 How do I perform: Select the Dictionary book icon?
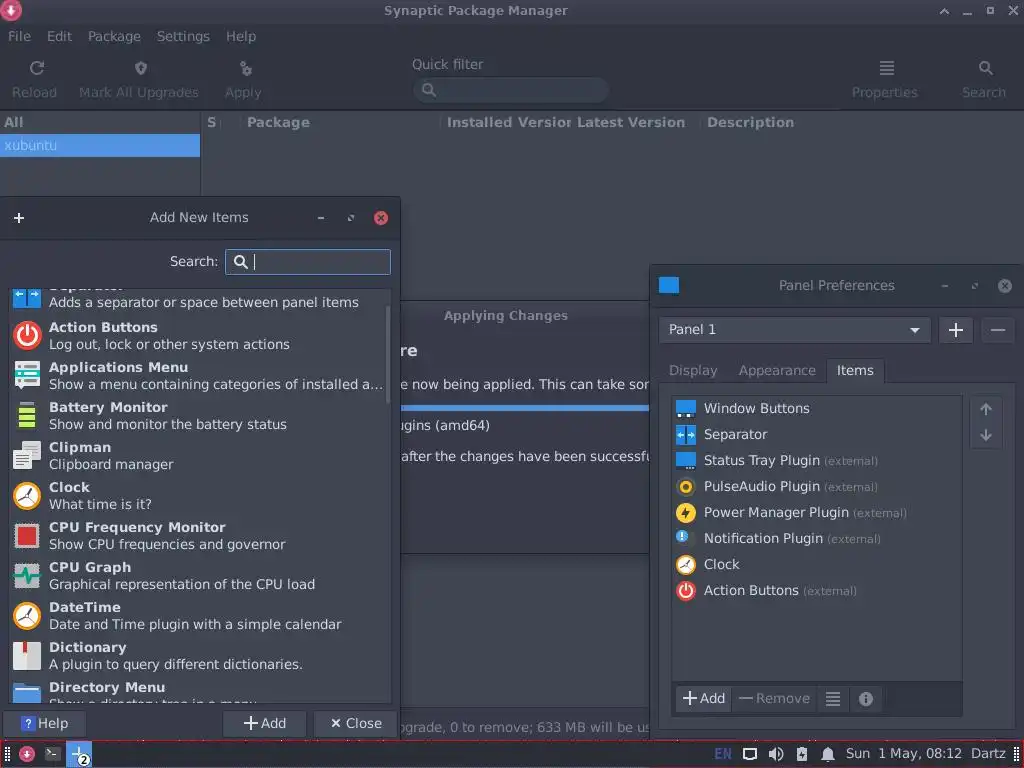[27, 656]
